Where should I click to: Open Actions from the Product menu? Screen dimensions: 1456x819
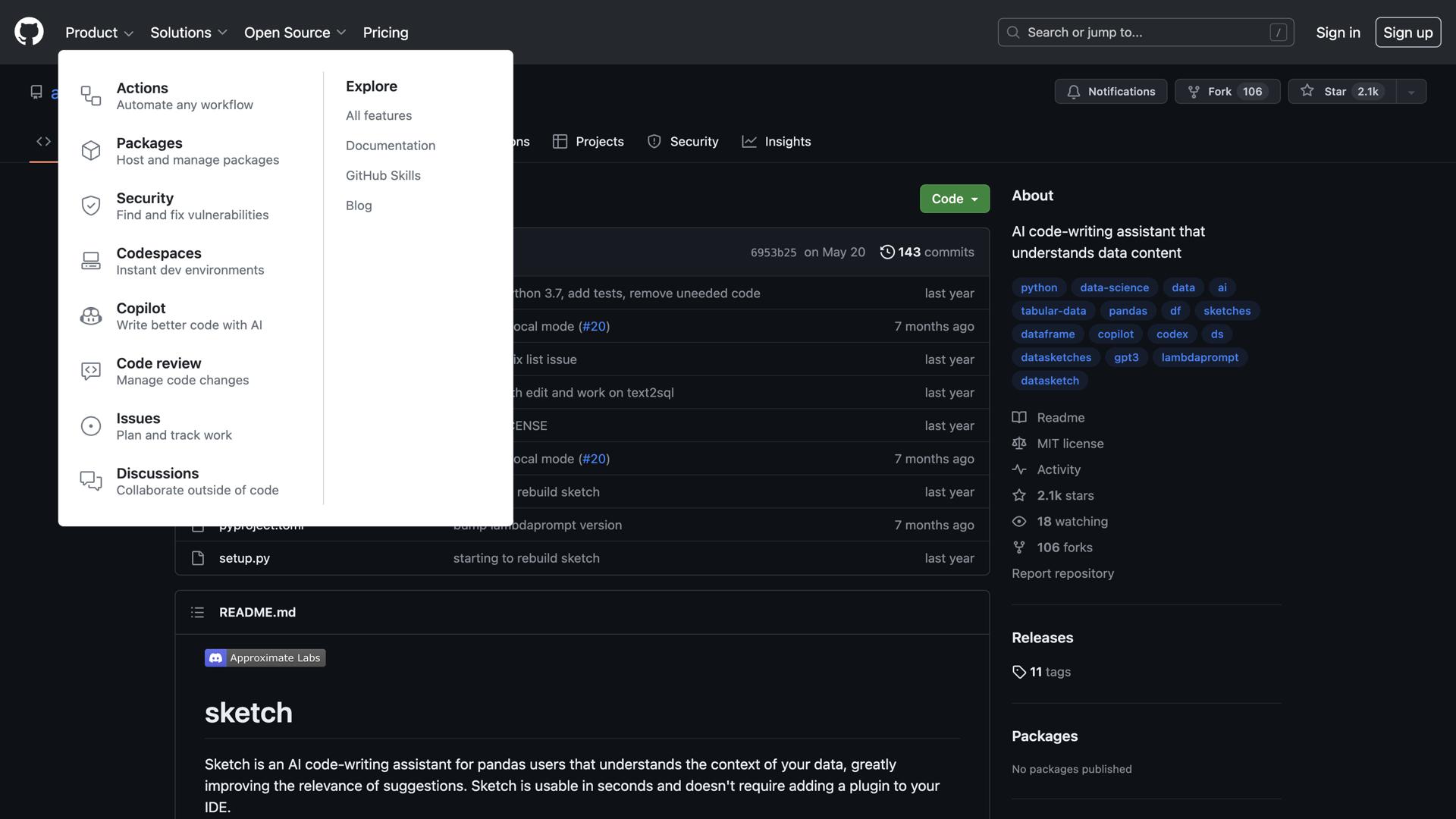click(142, 88)
